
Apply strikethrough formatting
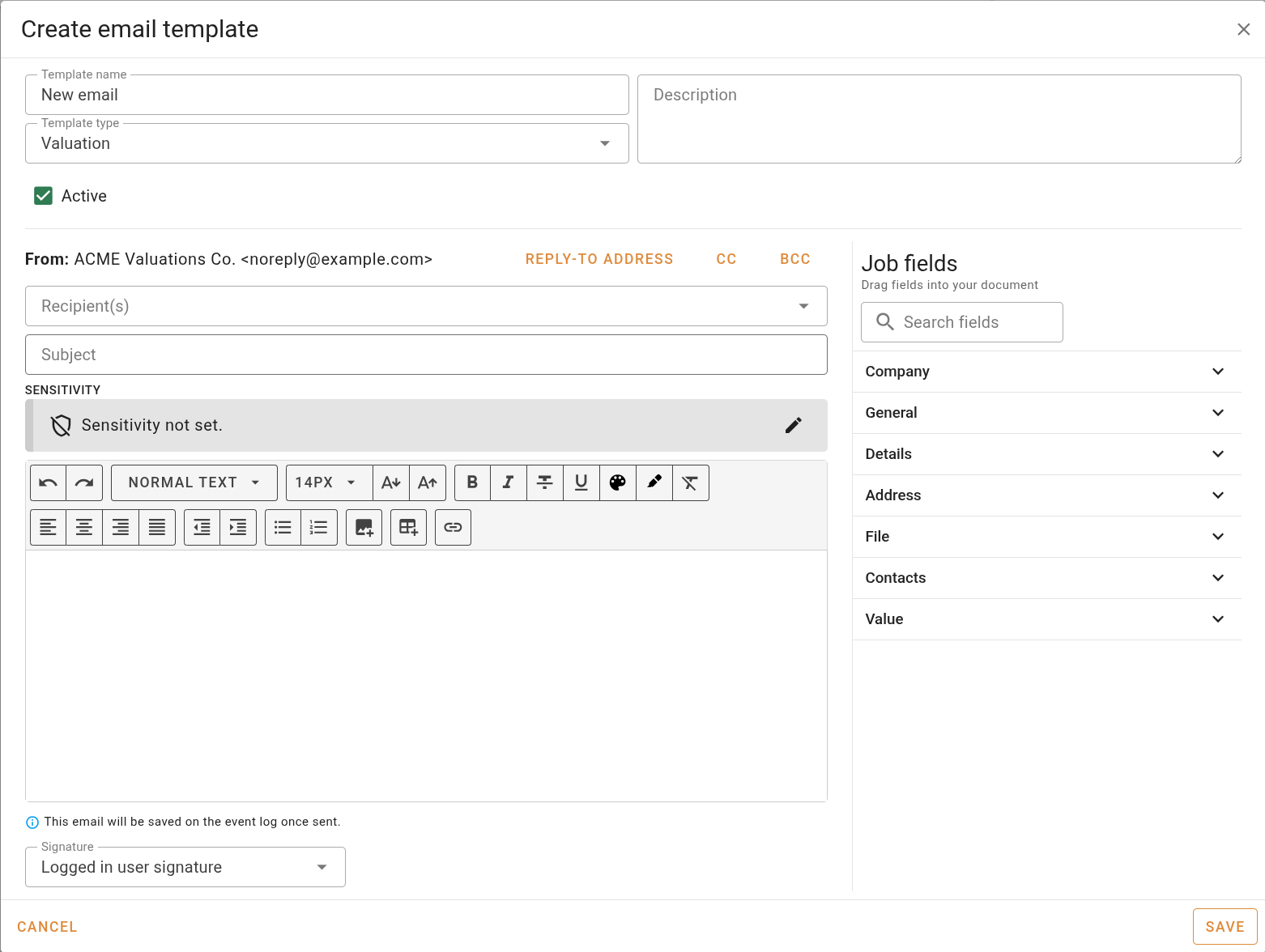[545, 482]
